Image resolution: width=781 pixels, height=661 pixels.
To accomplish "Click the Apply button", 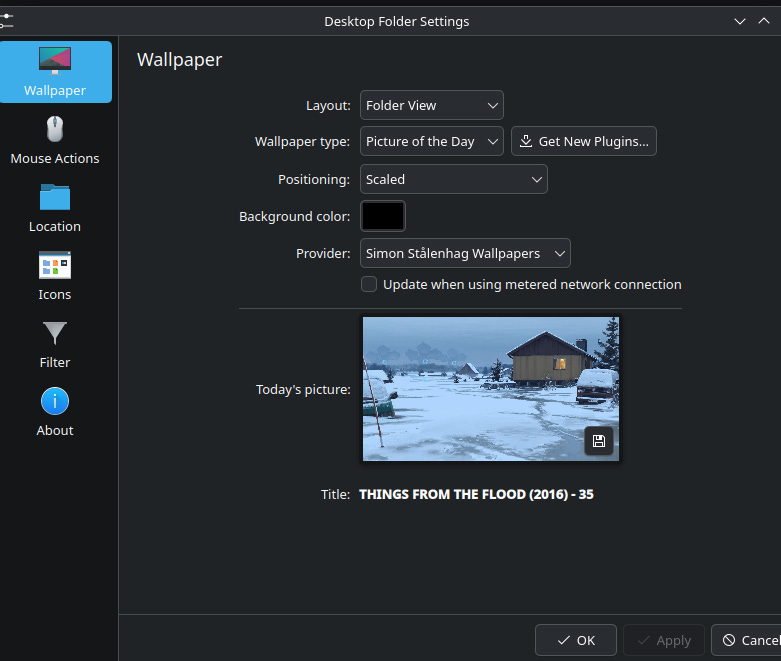I will point(664,640).
